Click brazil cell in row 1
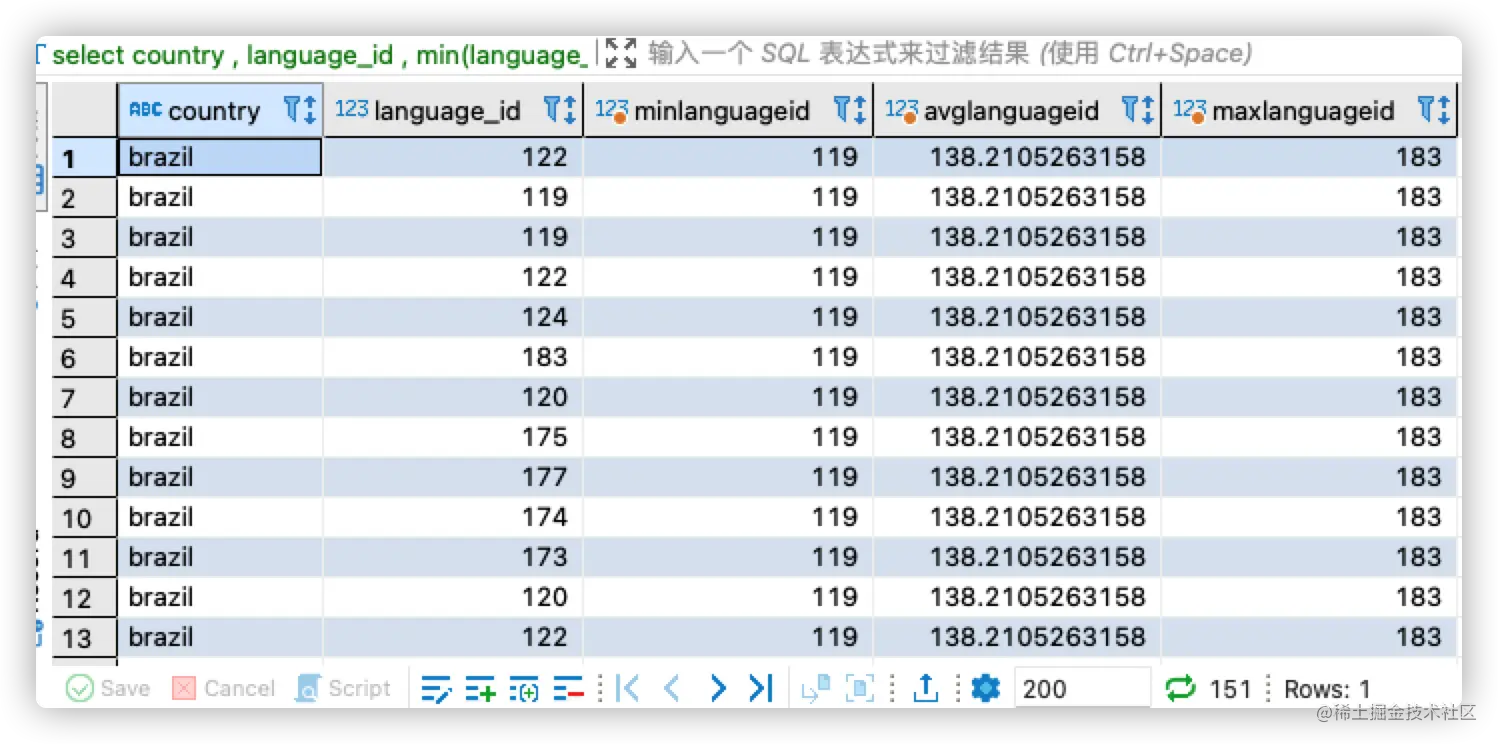This screenshot has width=1498, height=744. 220,157
